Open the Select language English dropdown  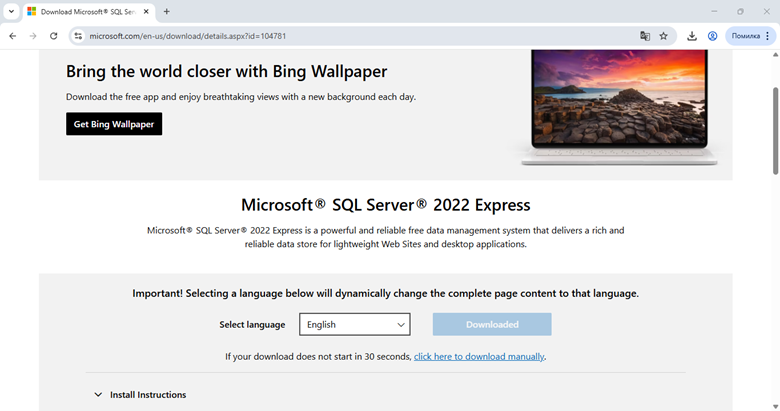[x=355, y=324]
